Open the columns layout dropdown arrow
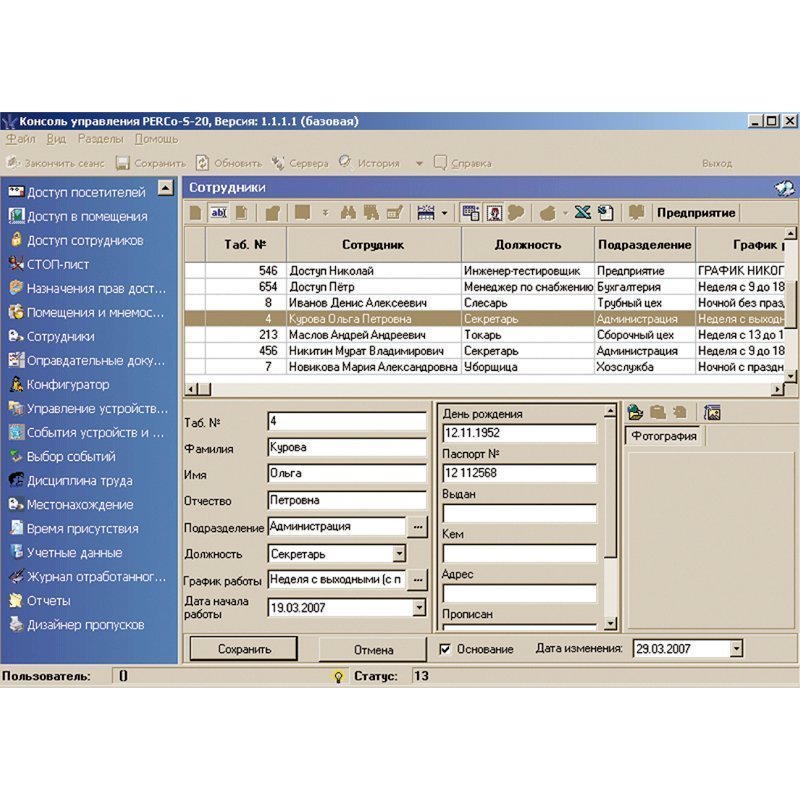 [x=444, y=213]
